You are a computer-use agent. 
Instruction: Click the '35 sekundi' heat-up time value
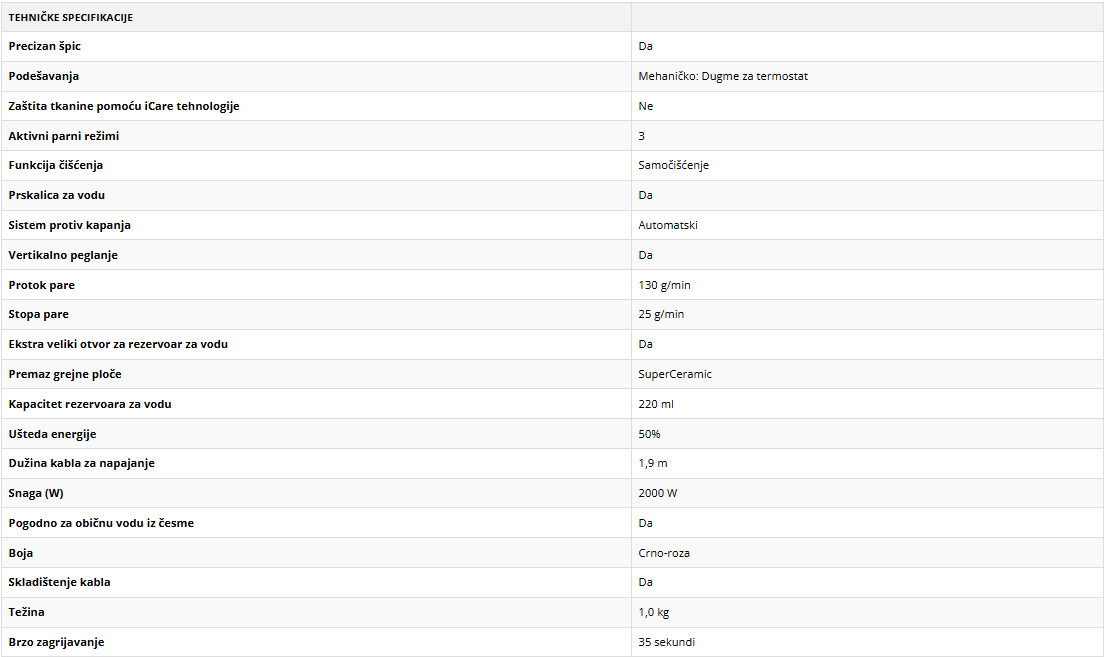(x=666, y=642)
